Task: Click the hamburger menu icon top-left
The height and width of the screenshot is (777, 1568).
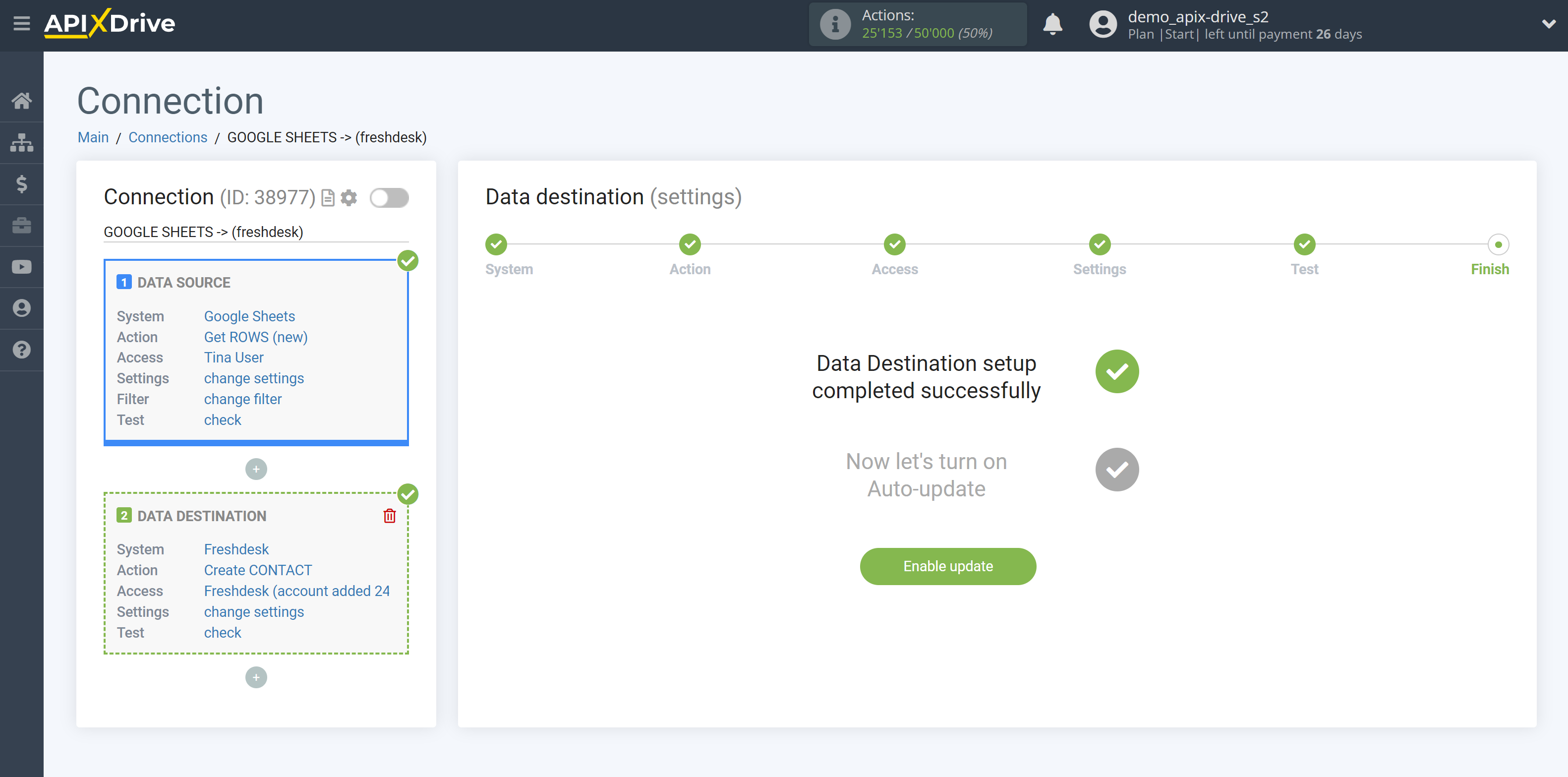Action: pos(22,25)
